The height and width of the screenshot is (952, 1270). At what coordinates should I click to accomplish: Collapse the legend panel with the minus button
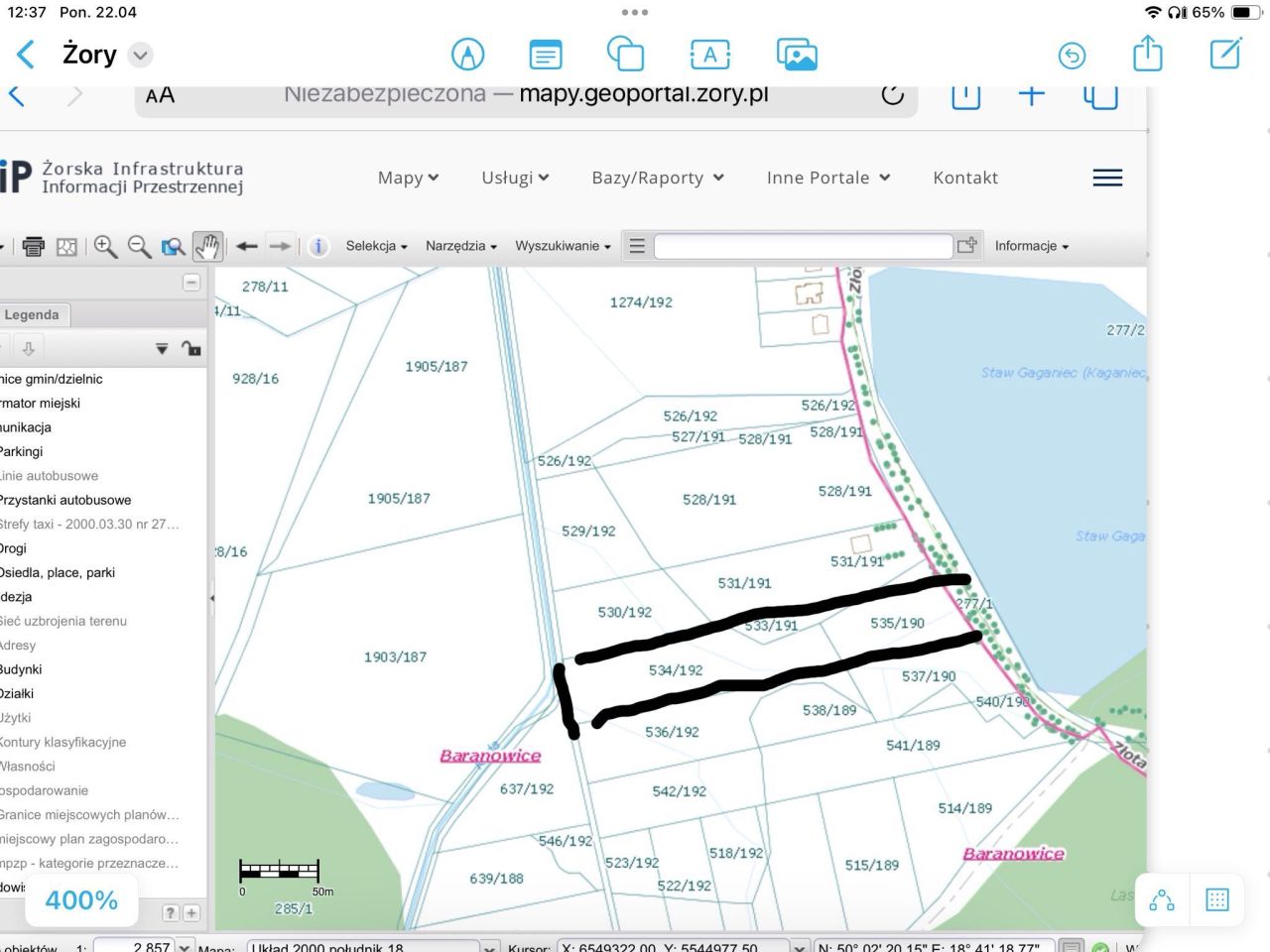191,283
